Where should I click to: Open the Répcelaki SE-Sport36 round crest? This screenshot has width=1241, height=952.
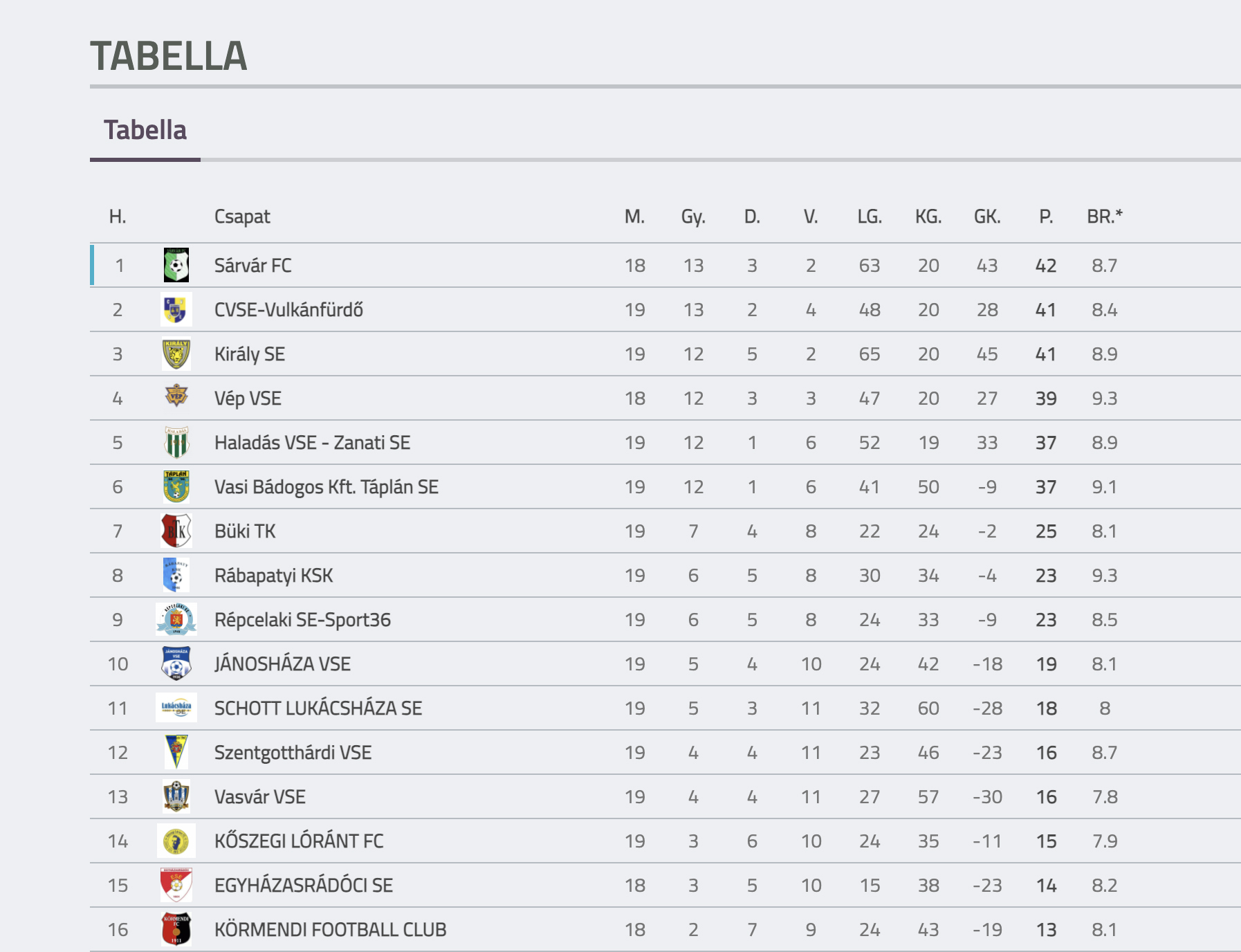176,619
